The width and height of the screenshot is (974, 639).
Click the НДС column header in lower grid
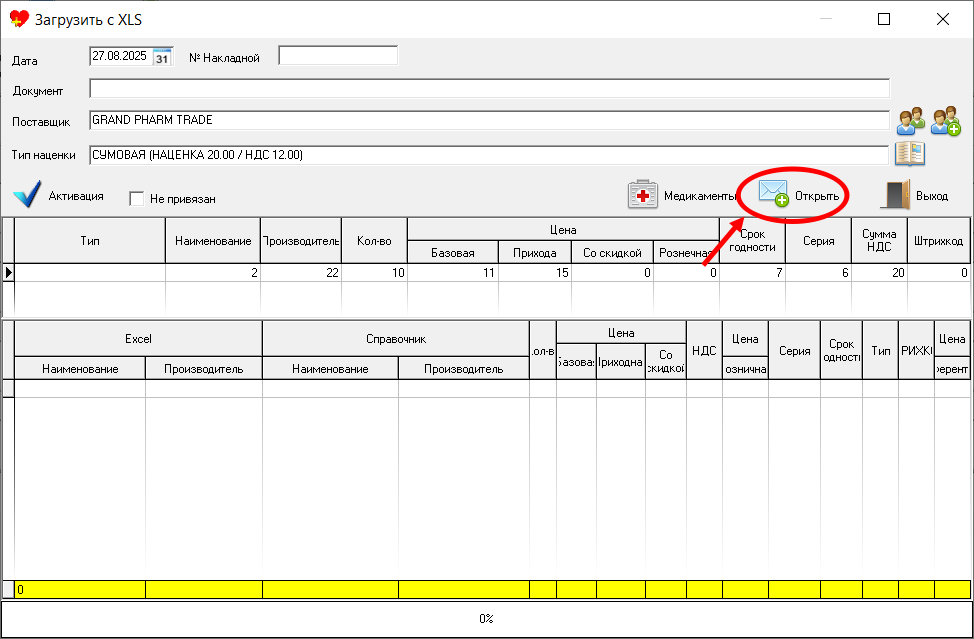tap(704, 350)
